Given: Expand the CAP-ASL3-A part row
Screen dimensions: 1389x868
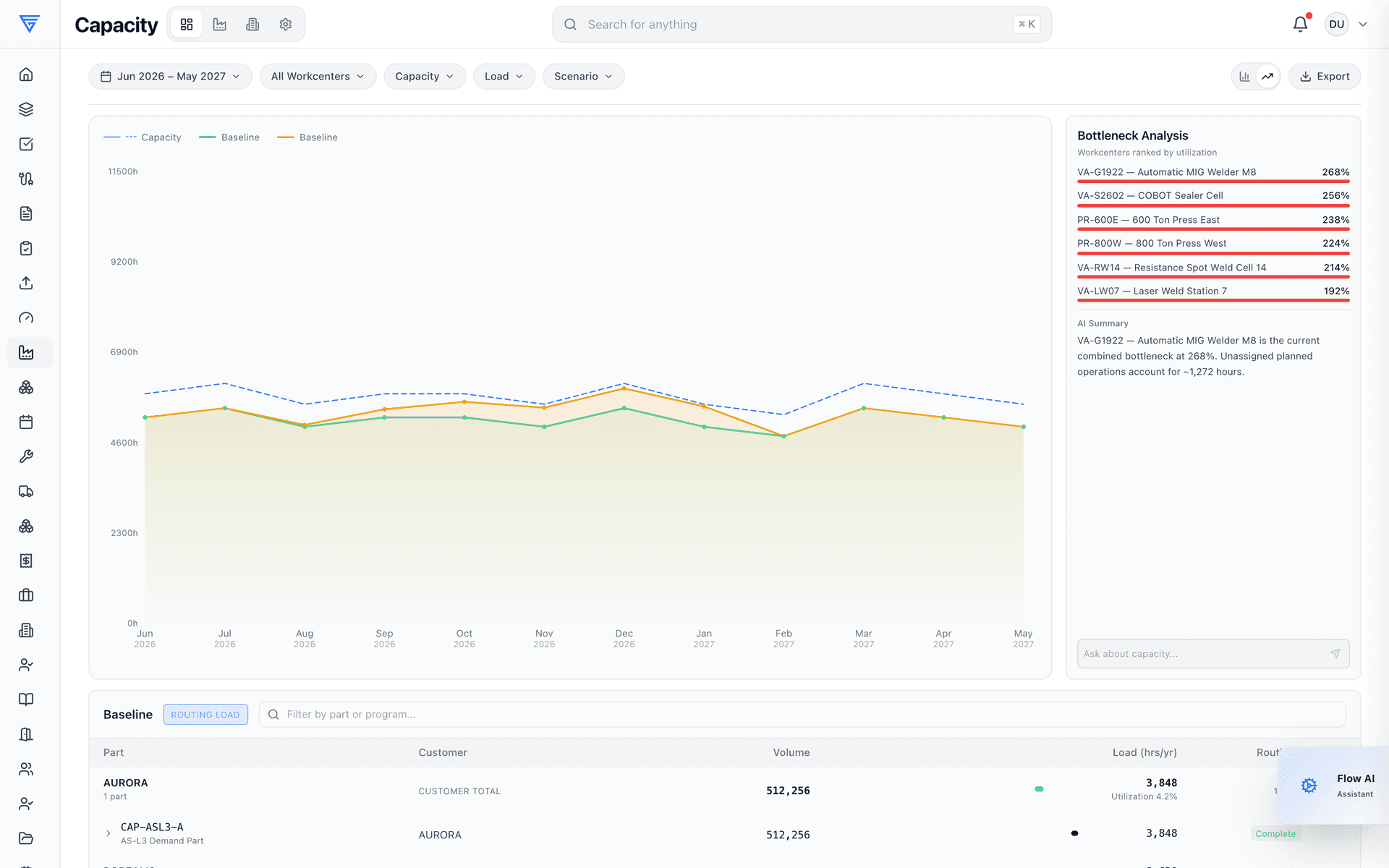Looking at the screenshot, I should click(x=109, y=833).
